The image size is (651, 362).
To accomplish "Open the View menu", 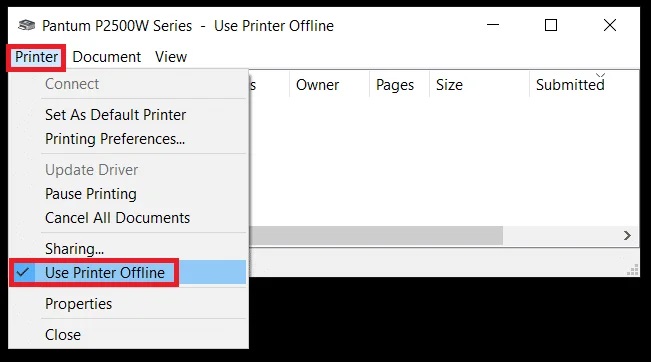I will 171,57.
